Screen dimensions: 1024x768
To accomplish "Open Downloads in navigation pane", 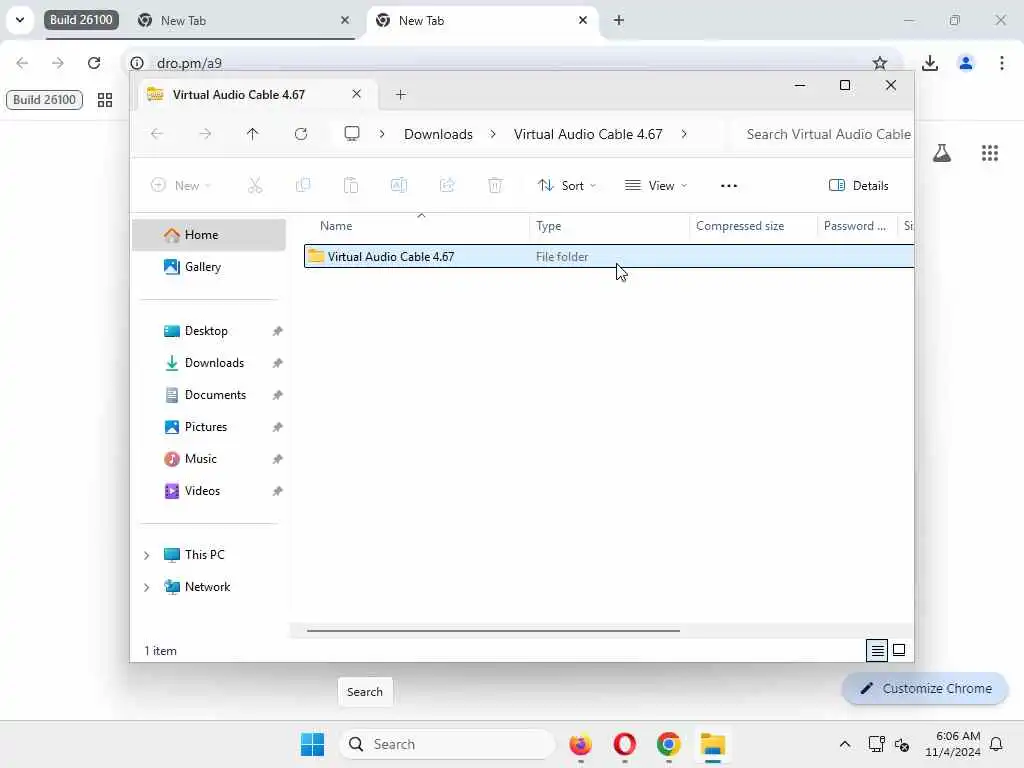I will (x=209, y=363).
